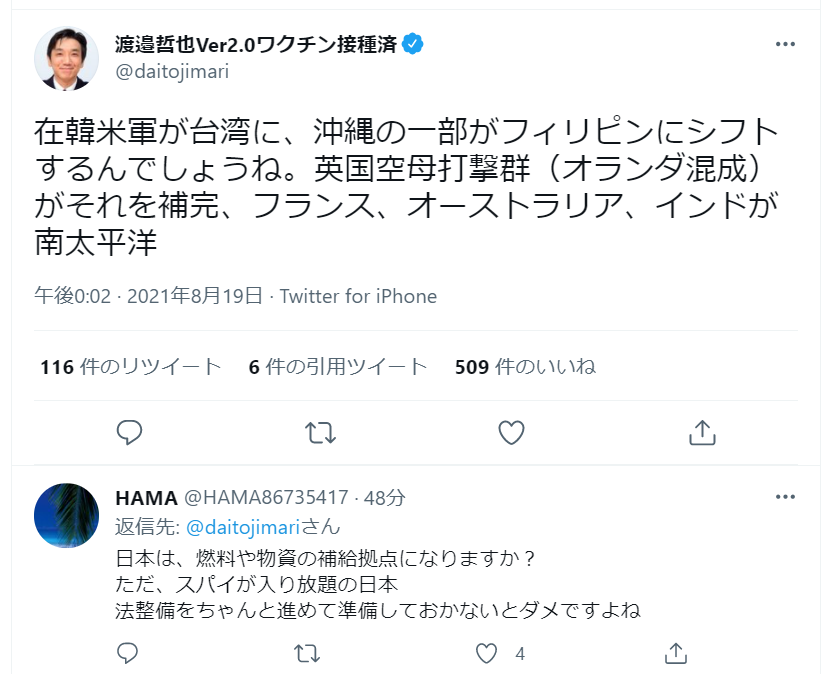Reply to the main tweet

[129, 432]
